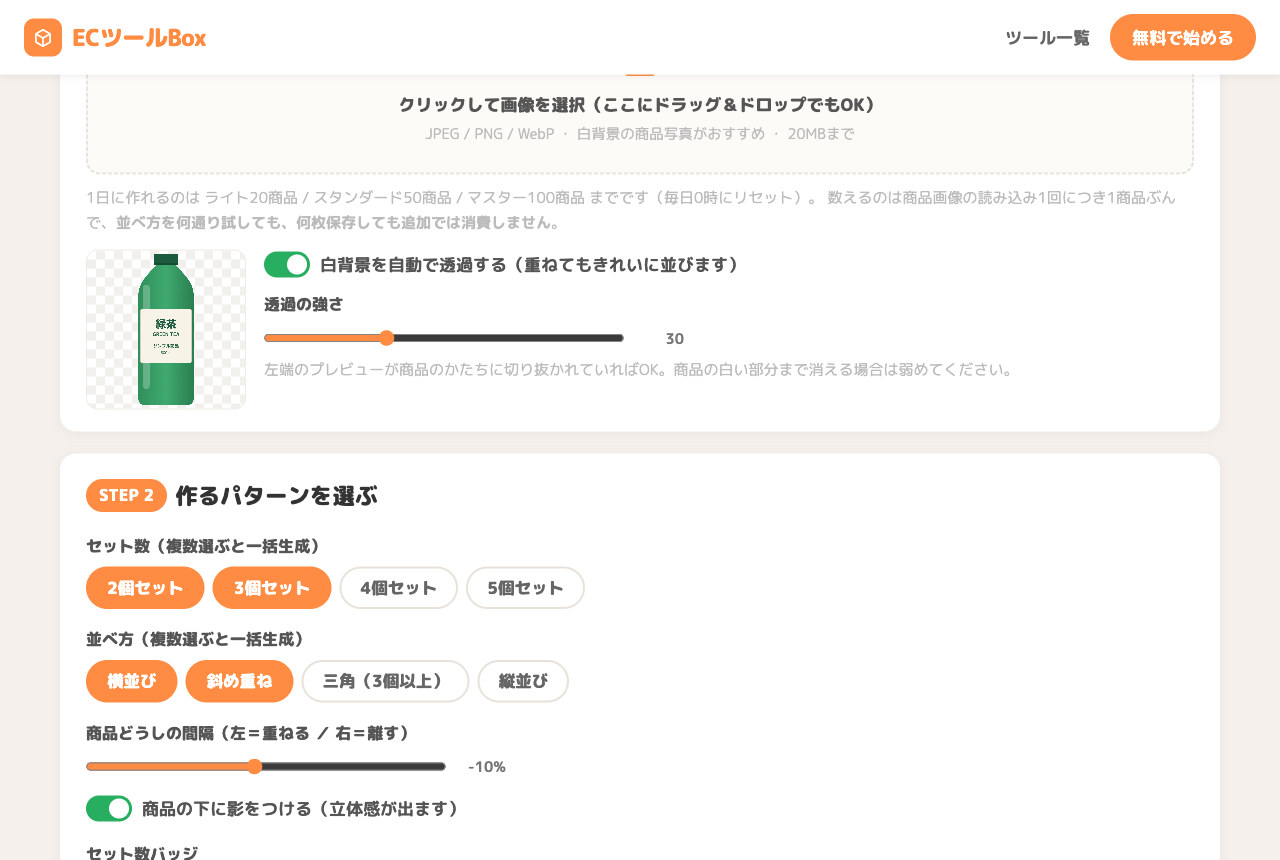Click the transparency value 30
The width and height of the screenshot is (1280, 860).
click(x=675, y=338)
